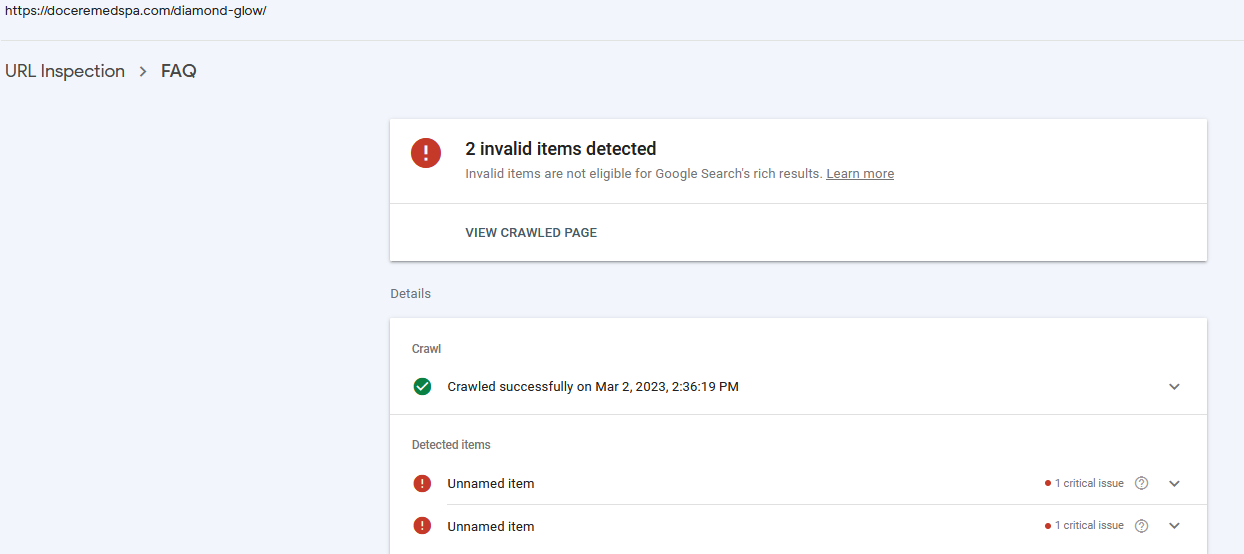Screen dimensions: 1244x554
Task: Click the green crawled successfully checkmark icon
Action: (422, 386)
